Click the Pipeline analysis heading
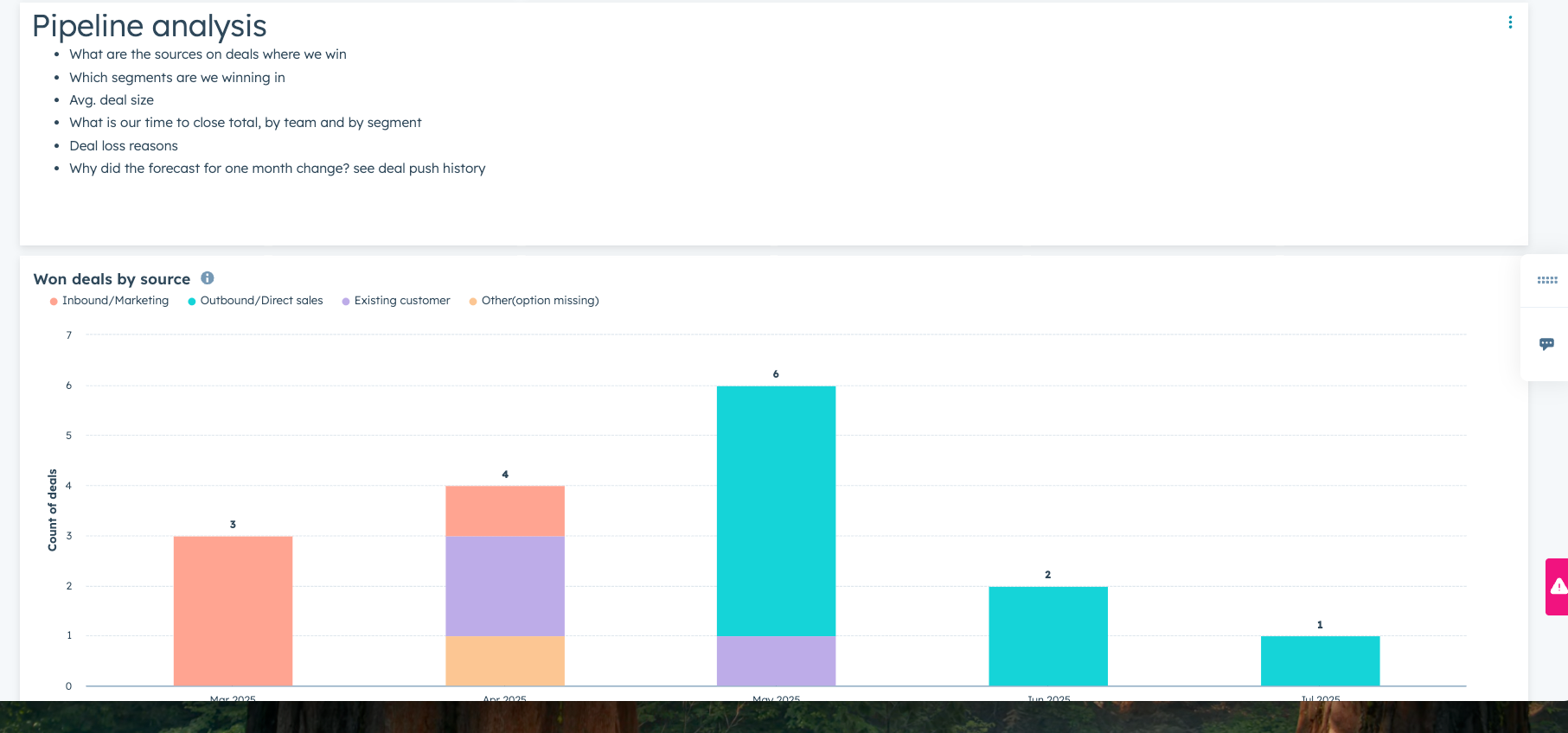Screen dimensions: 1568x733 pyautogui.click(x=150, y=26)
